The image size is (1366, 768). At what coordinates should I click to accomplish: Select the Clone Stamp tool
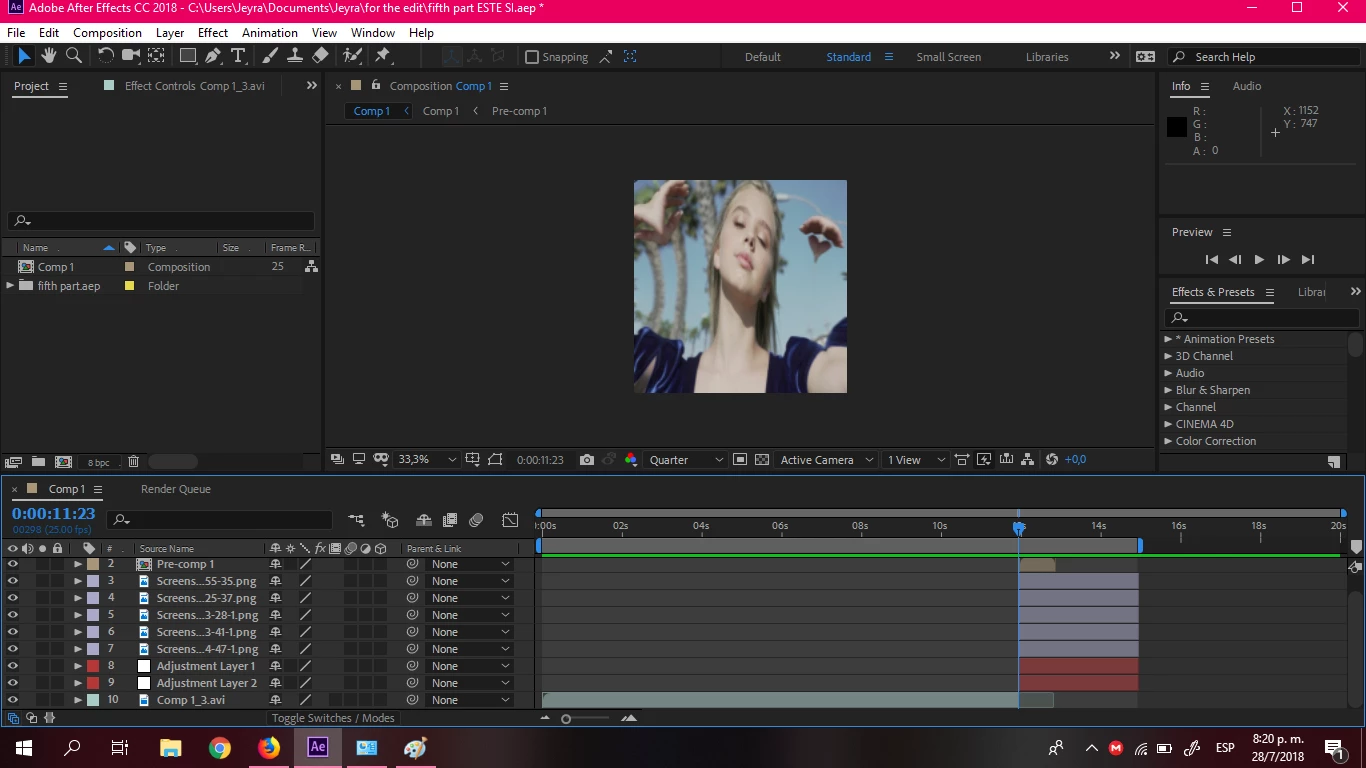coord(295,56)
